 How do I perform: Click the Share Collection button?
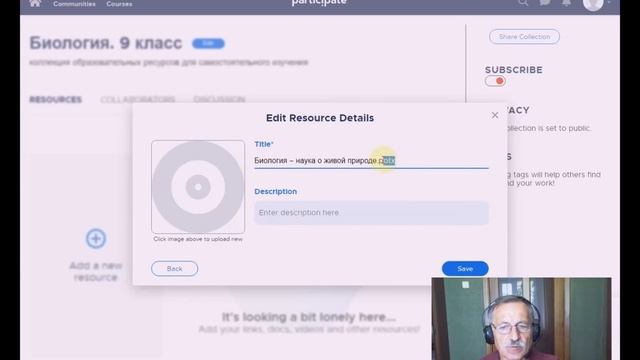click(x=524, y=37)
